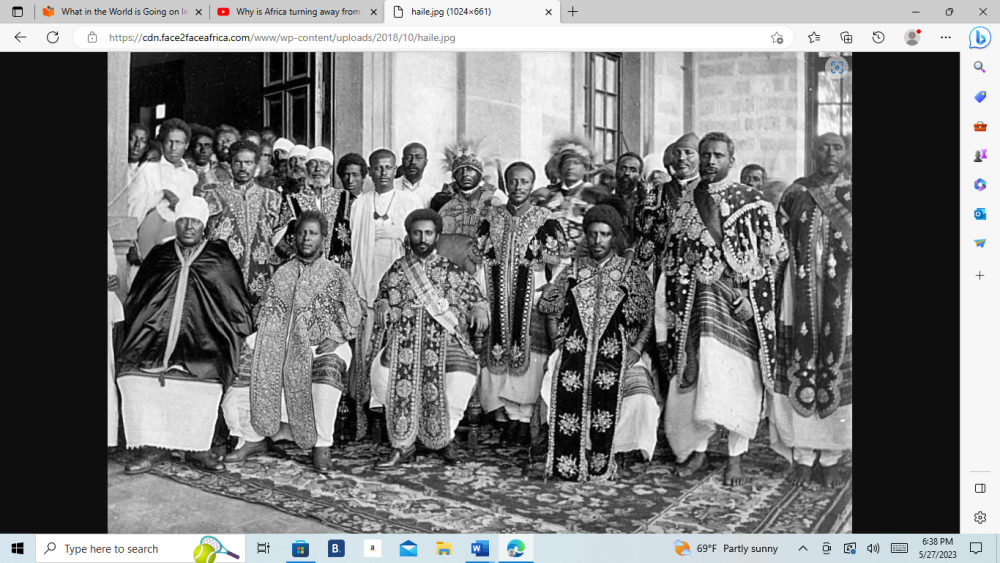
Task: Open Bing Chat from the toolbar
Action: (979, 37)
